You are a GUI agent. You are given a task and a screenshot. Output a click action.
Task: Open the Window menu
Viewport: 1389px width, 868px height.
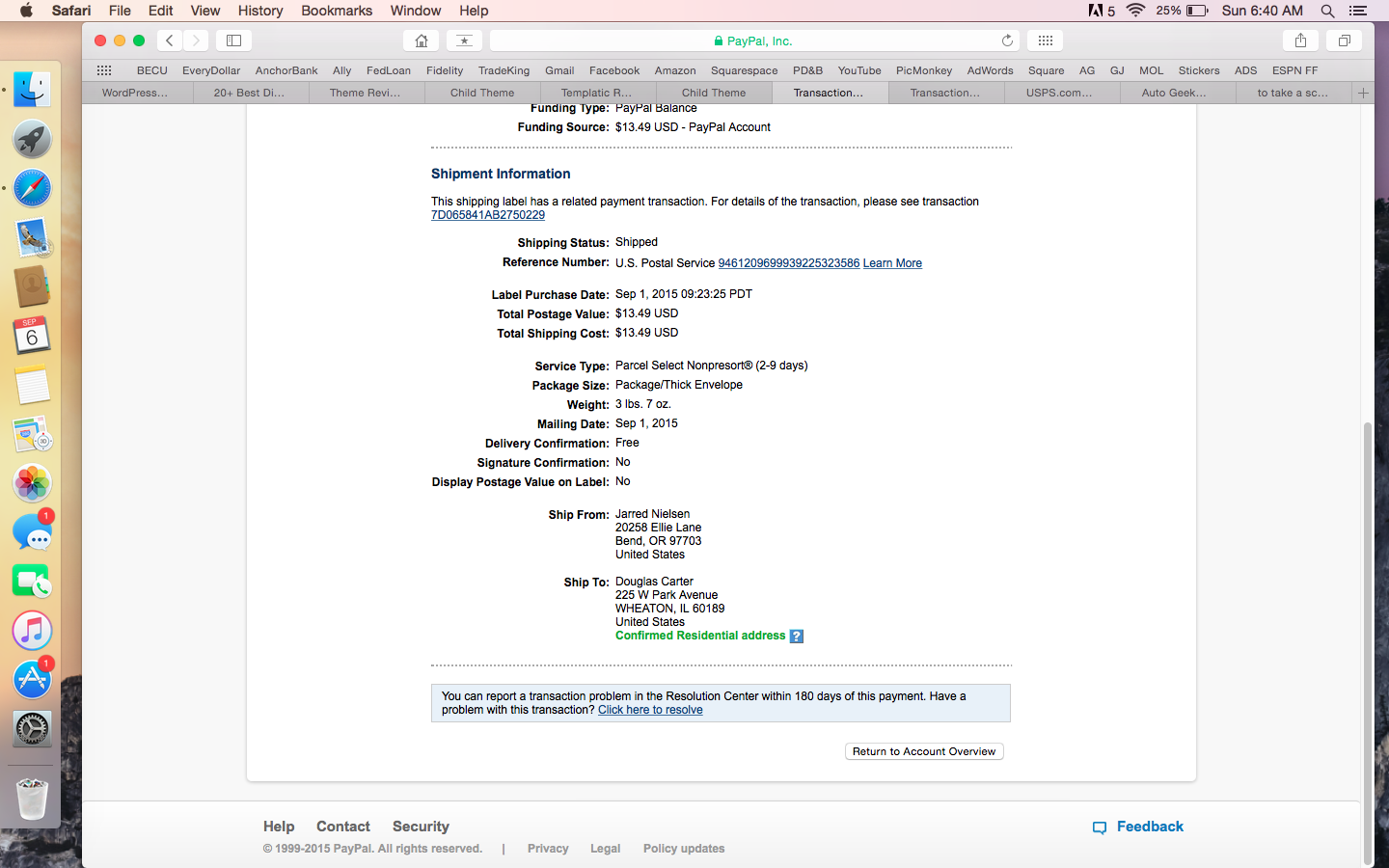416,11
